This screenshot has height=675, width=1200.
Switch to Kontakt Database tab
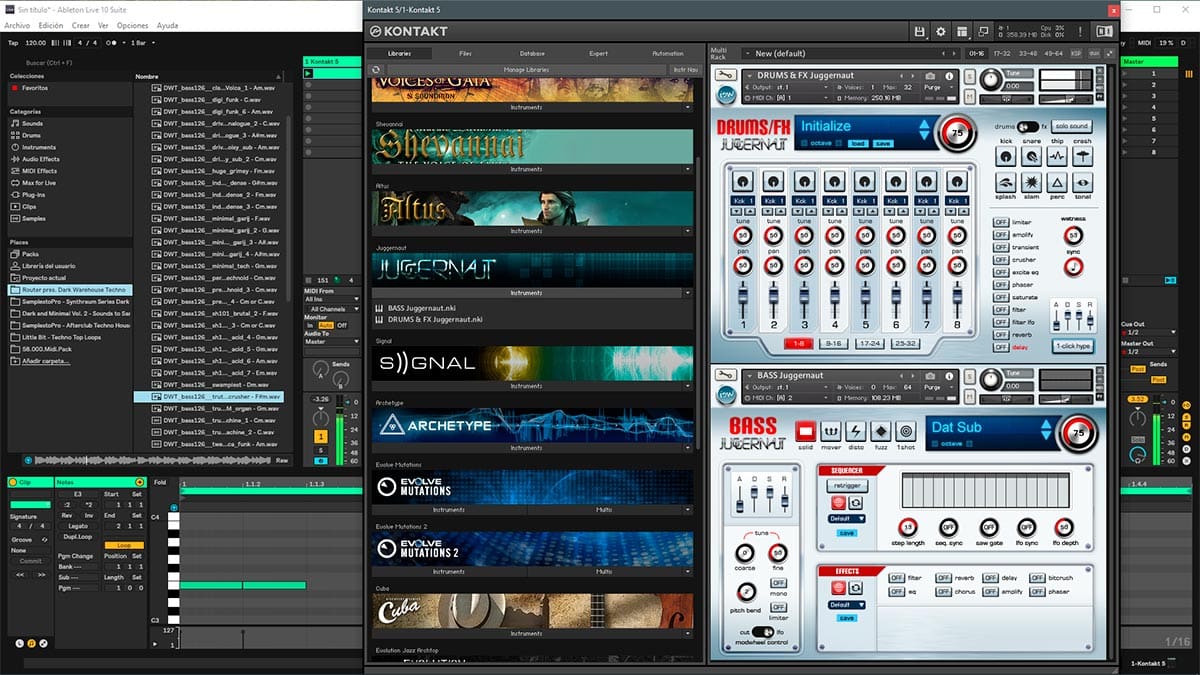532,53
